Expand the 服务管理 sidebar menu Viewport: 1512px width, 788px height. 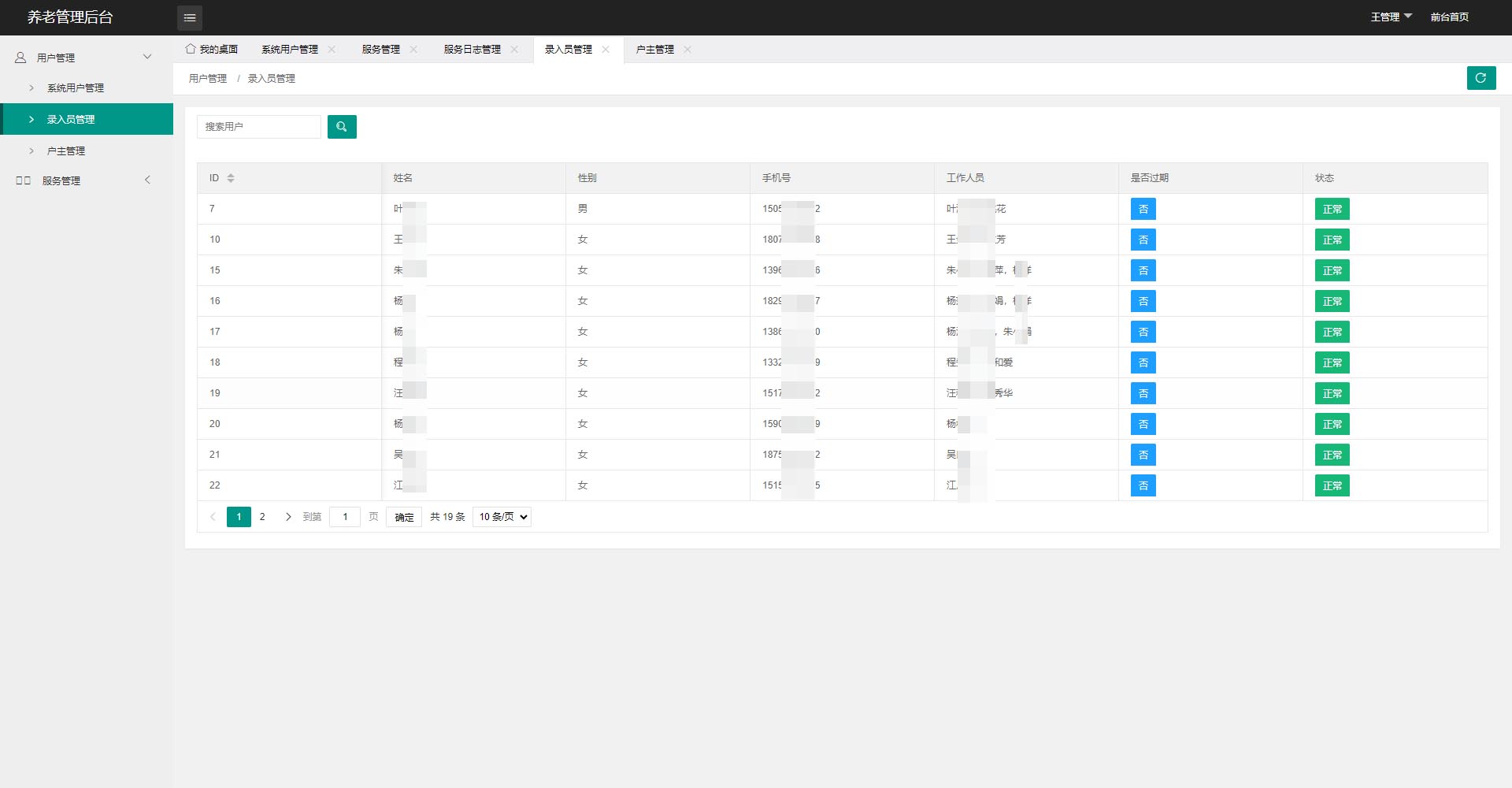(x=83, y=180)
